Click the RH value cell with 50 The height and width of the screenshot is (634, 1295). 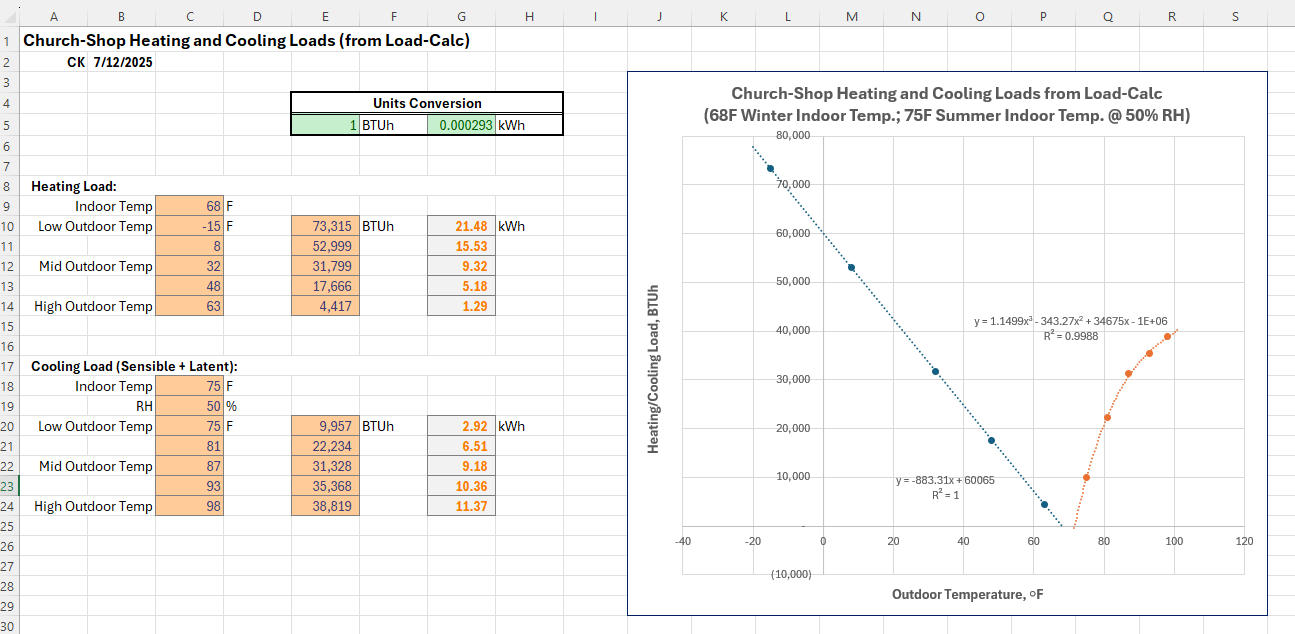click(x=190, y=406)
